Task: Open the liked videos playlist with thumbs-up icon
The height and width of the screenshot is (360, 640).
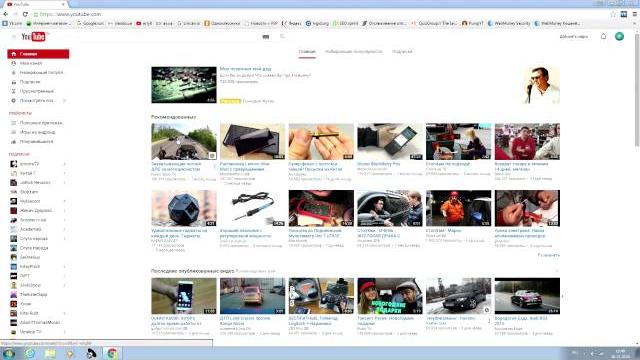Action: coord(38,142)
